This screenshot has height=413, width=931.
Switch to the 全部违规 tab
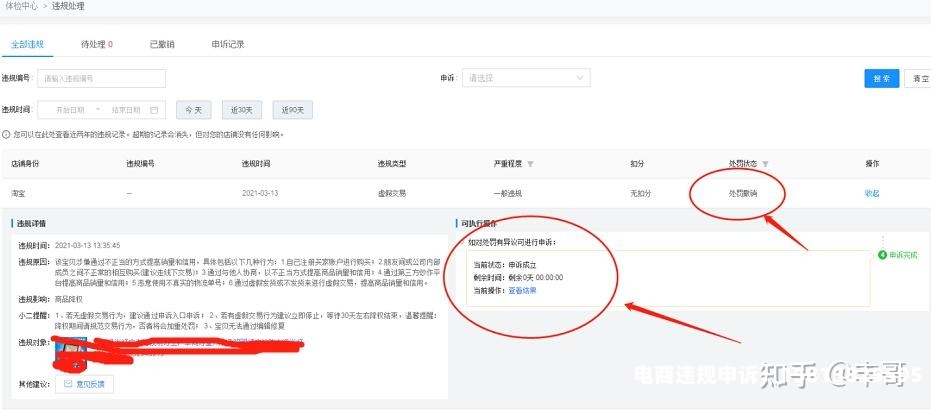(x=27, y=44)
